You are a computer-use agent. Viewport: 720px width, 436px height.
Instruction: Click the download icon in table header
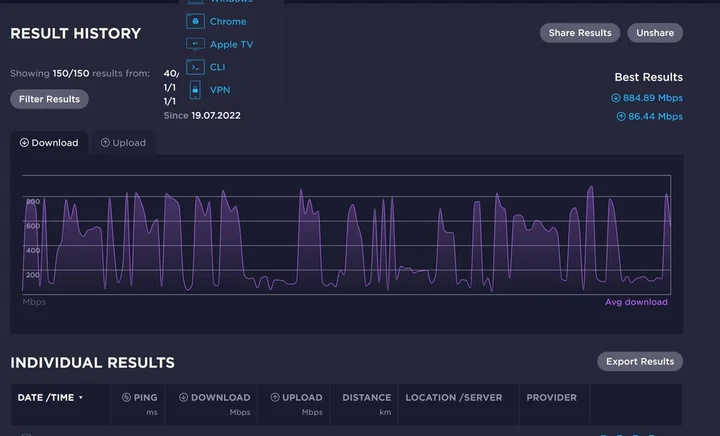pos(183,397)
